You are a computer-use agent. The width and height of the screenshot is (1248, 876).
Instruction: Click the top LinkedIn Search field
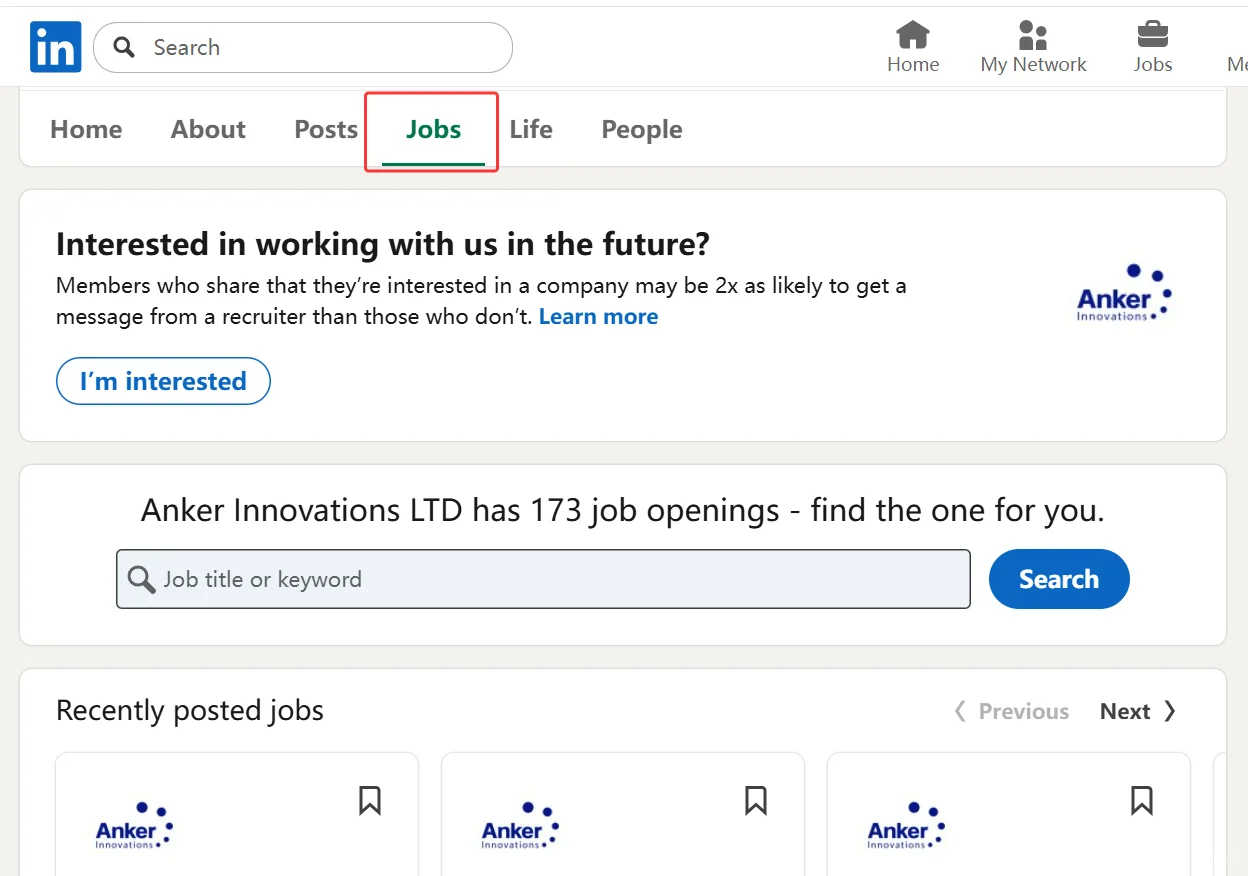(x=303, y=47)
